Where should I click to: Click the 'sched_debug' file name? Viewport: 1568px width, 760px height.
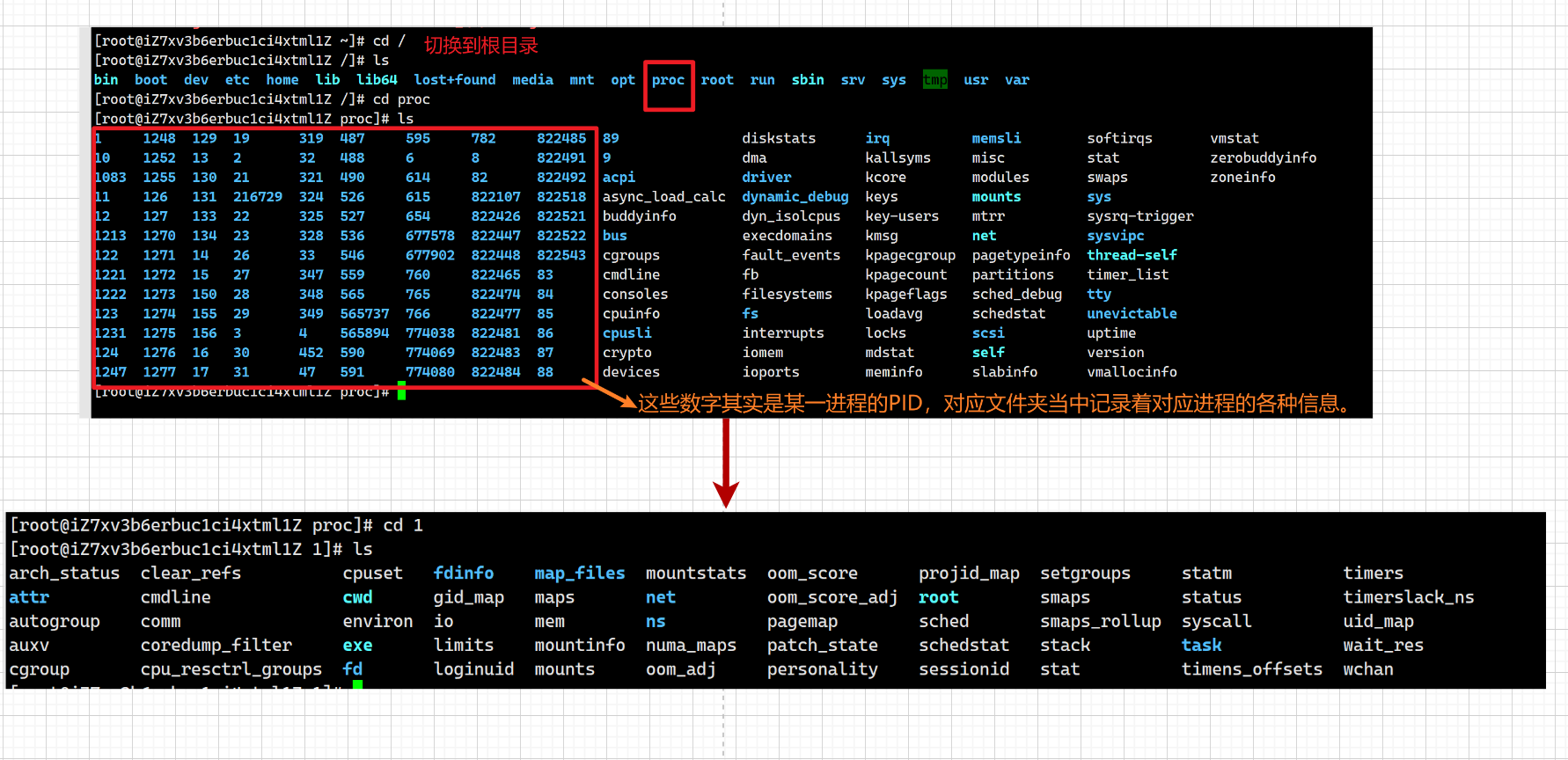(x=1017, y=295)
